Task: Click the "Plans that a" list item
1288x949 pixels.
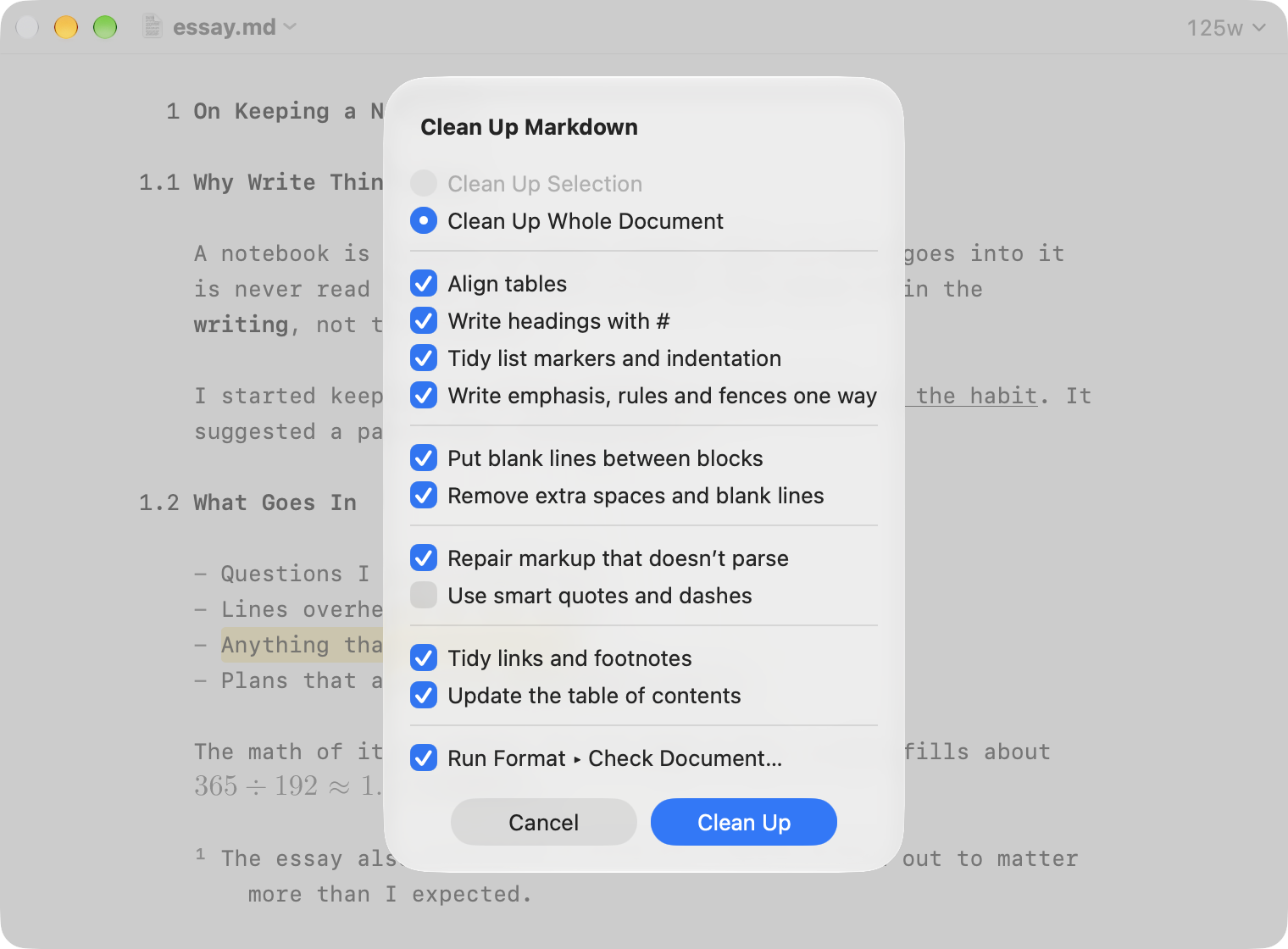Action: click(x=302, y=680)
